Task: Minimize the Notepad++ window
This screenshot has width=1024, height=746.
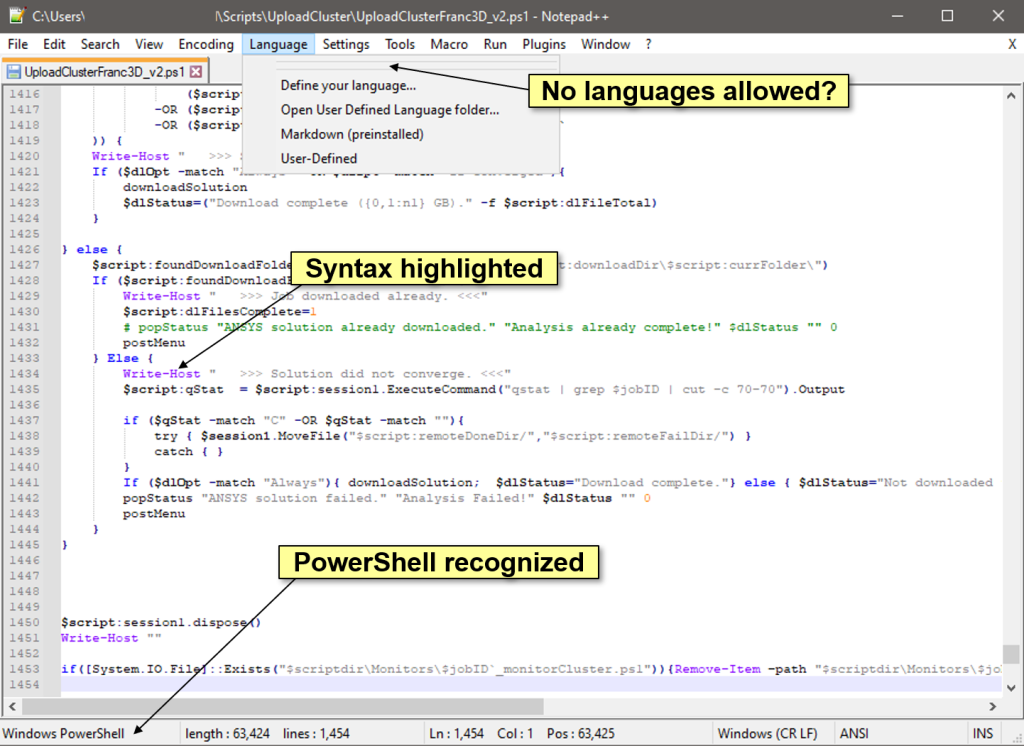Action: [897, 16]
